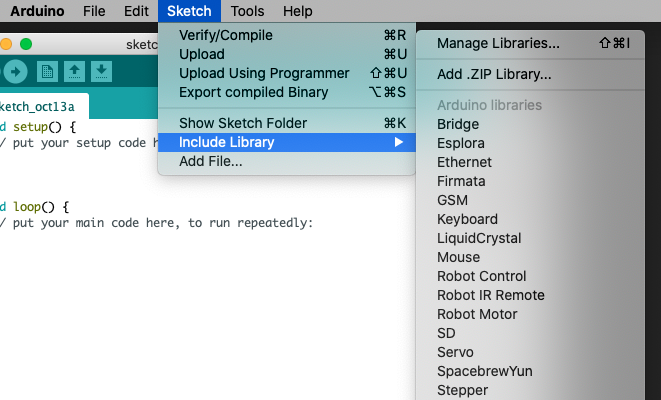Include the Esplora library
661x400 pixels.
[530, 143]
